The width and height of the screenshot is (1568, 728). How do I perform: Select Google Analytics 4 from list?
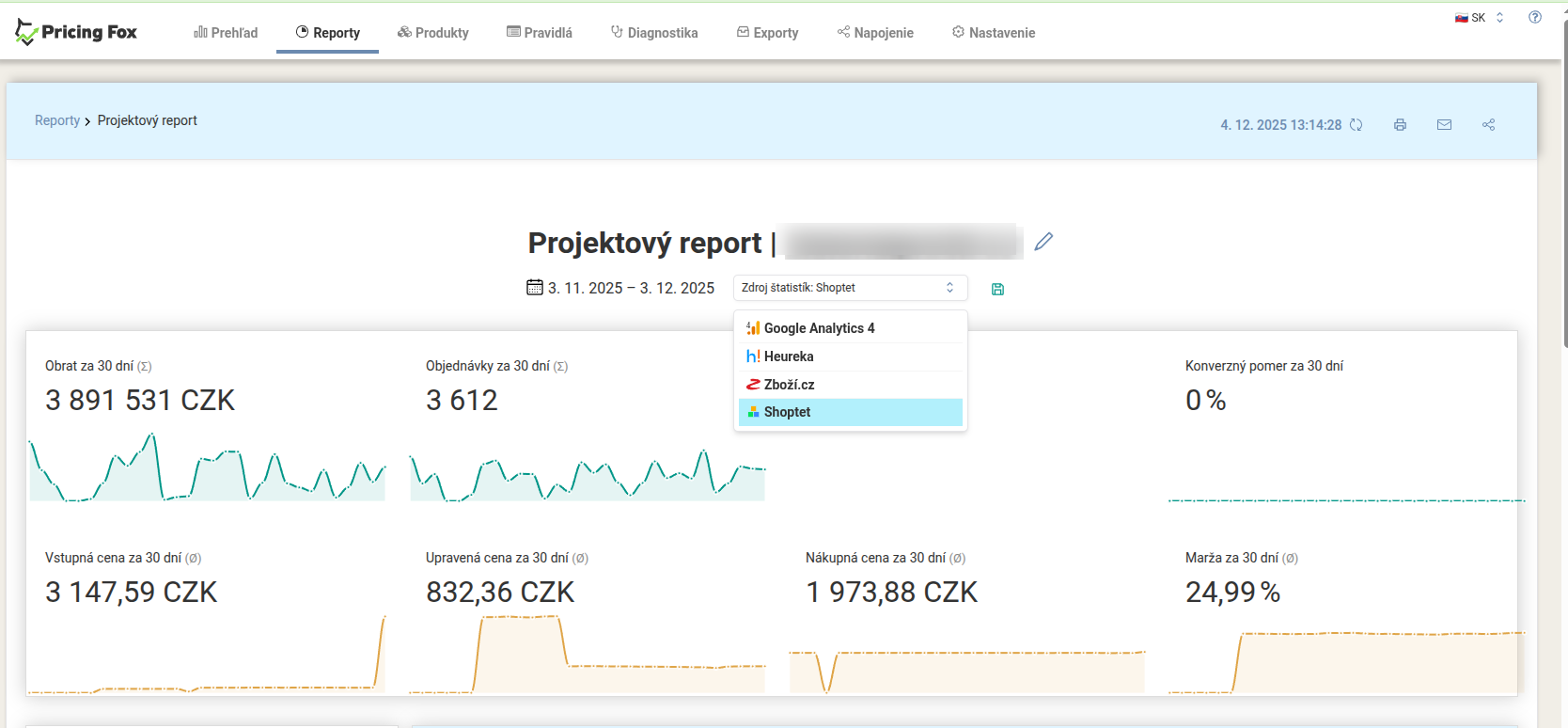tap(818, 328)
